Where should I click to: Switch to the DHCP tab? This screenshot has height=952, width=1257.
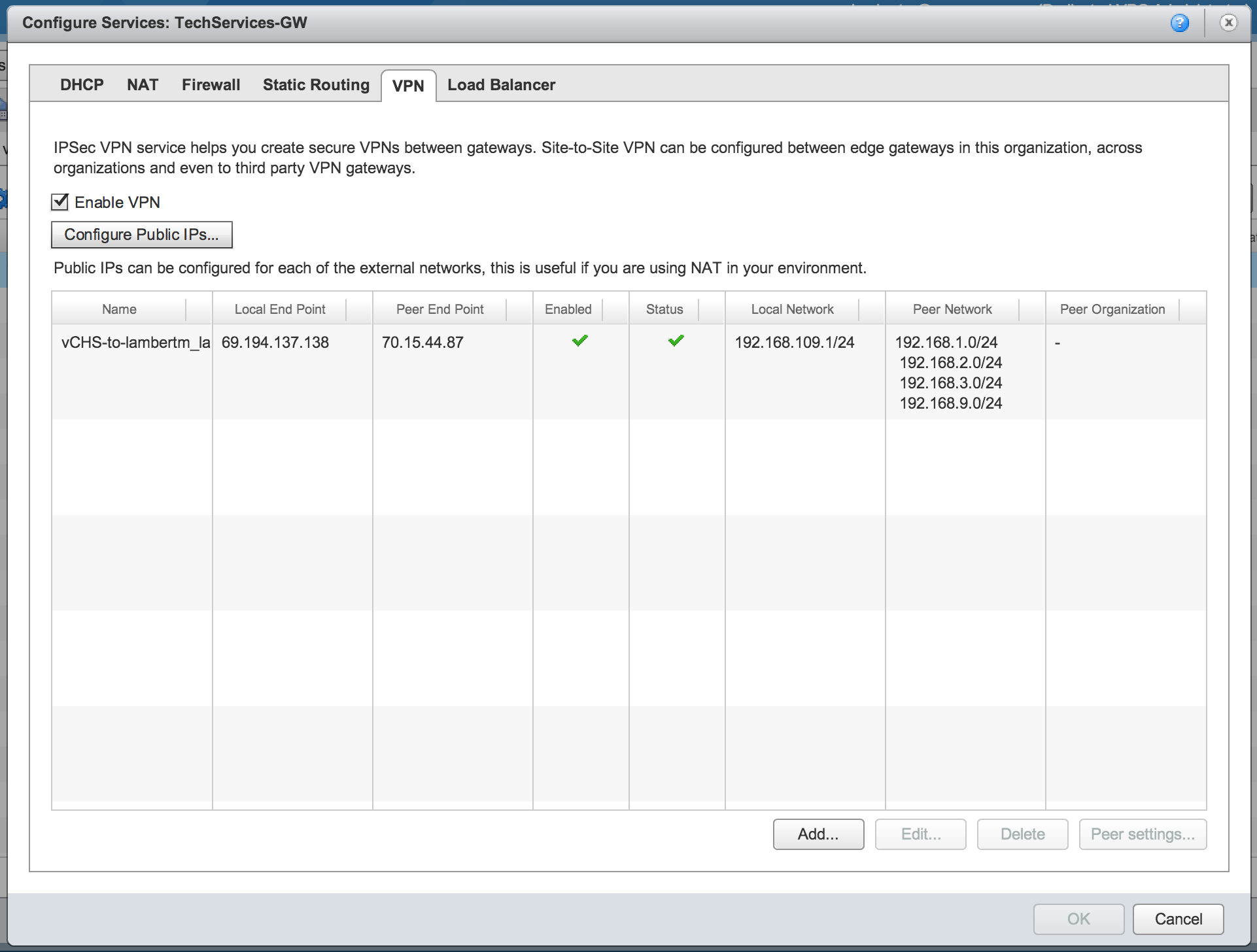(x=82, y=85)
